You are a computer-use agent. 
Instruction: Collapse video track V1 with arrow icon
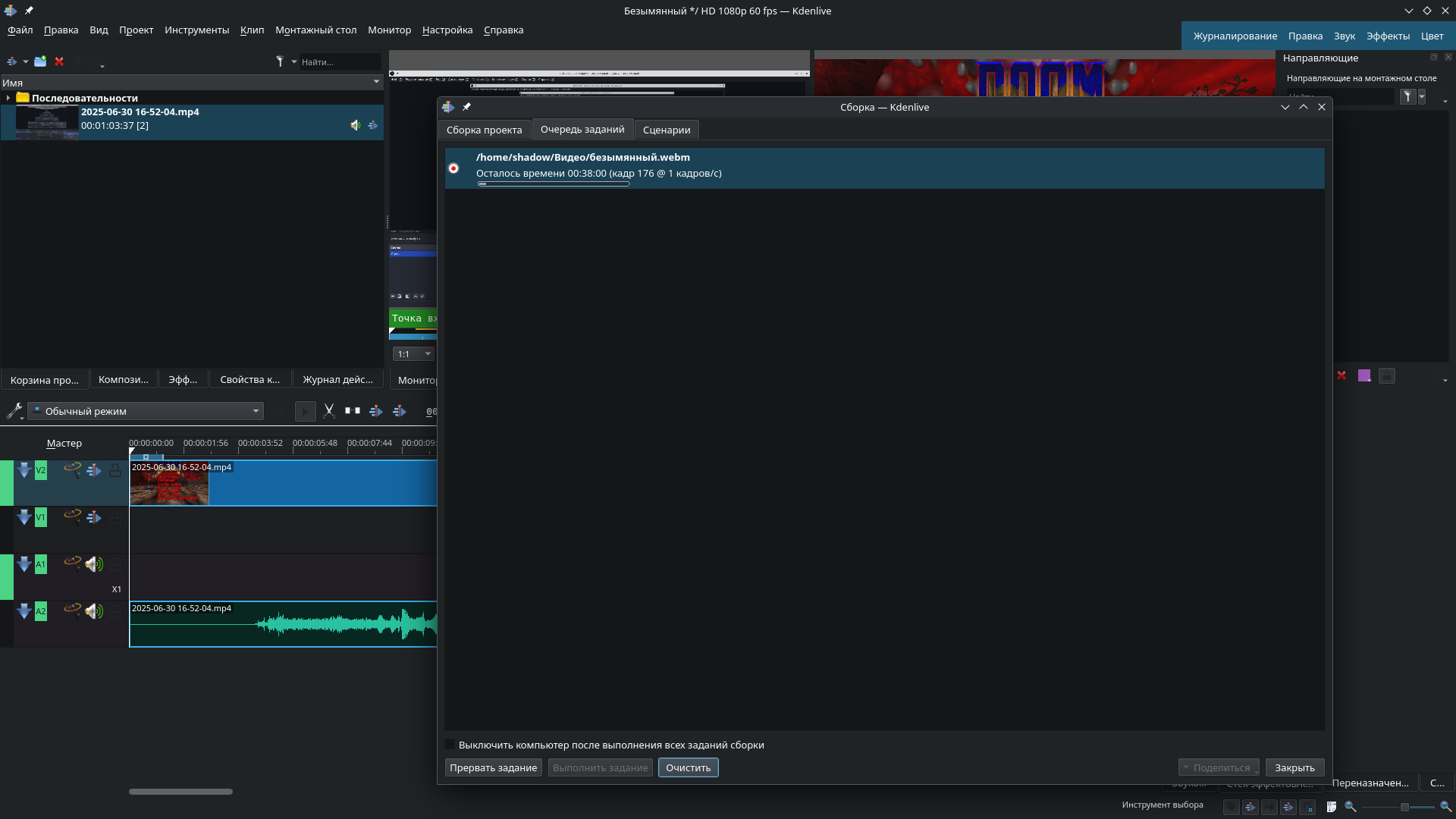24,517
